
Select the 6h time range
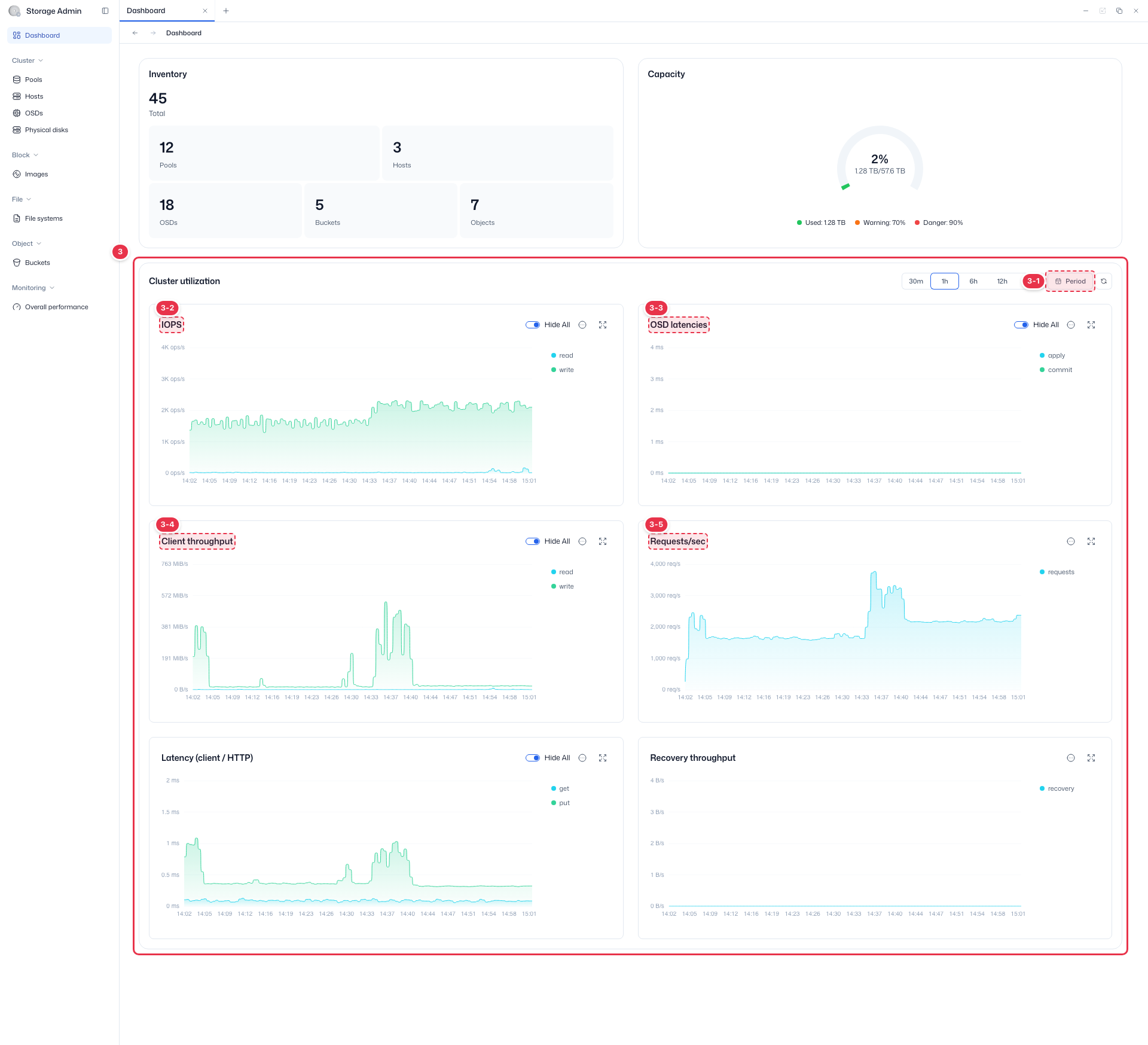coord(973,281)
